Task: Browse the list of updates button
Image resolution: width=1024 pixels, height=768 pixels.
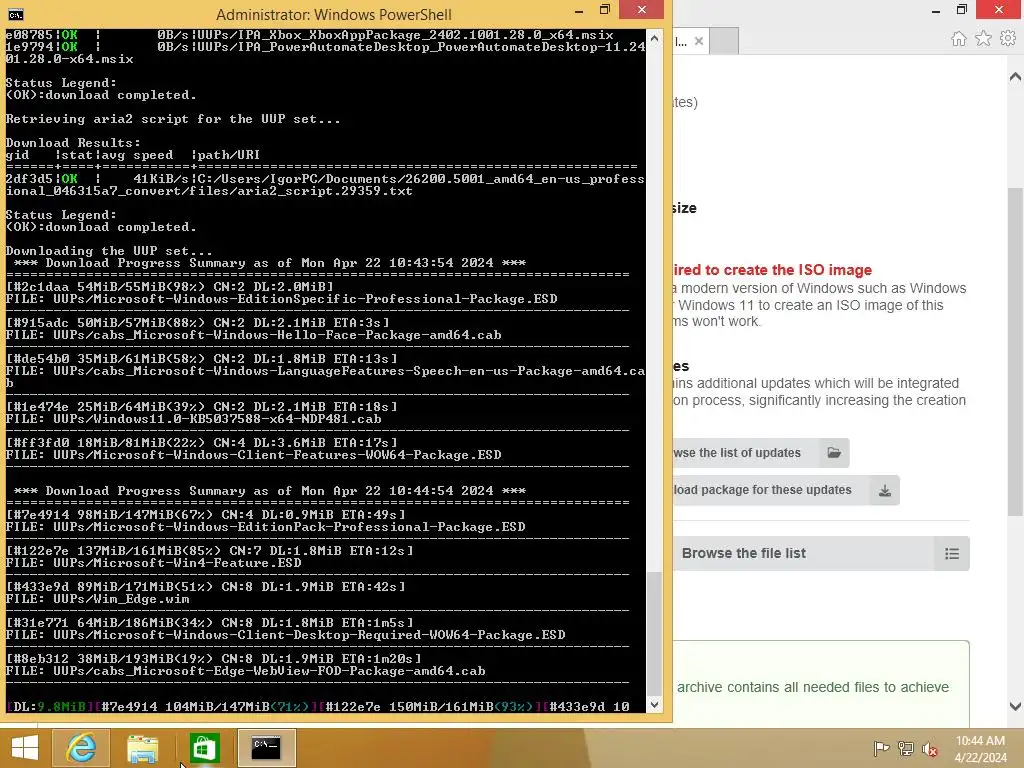Action: (760, 453)
